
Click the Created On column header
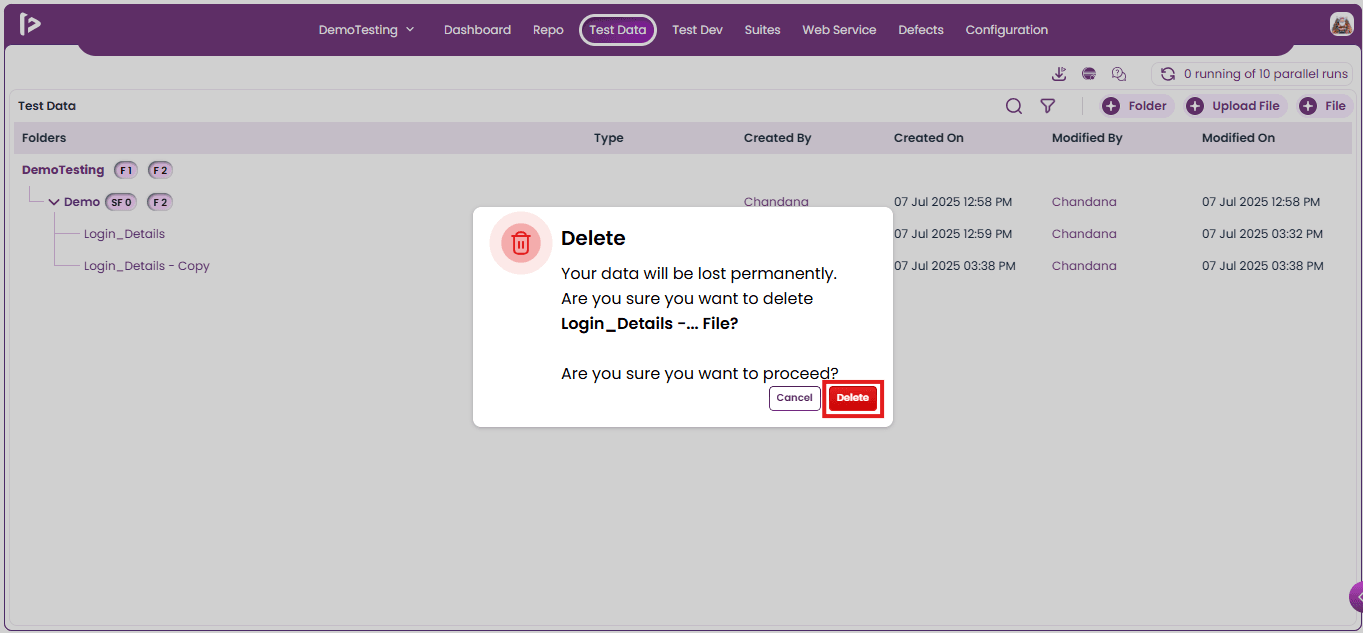(x=928, y=138)
